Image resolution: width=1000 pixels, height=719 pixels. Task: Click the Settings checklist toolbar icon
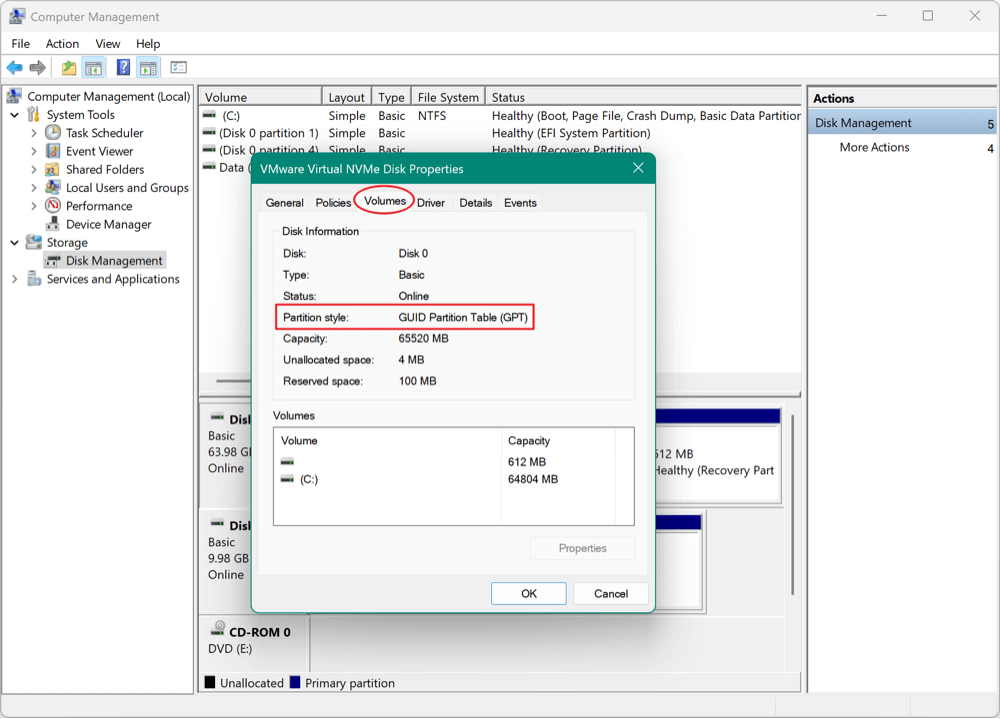[179, 68]
